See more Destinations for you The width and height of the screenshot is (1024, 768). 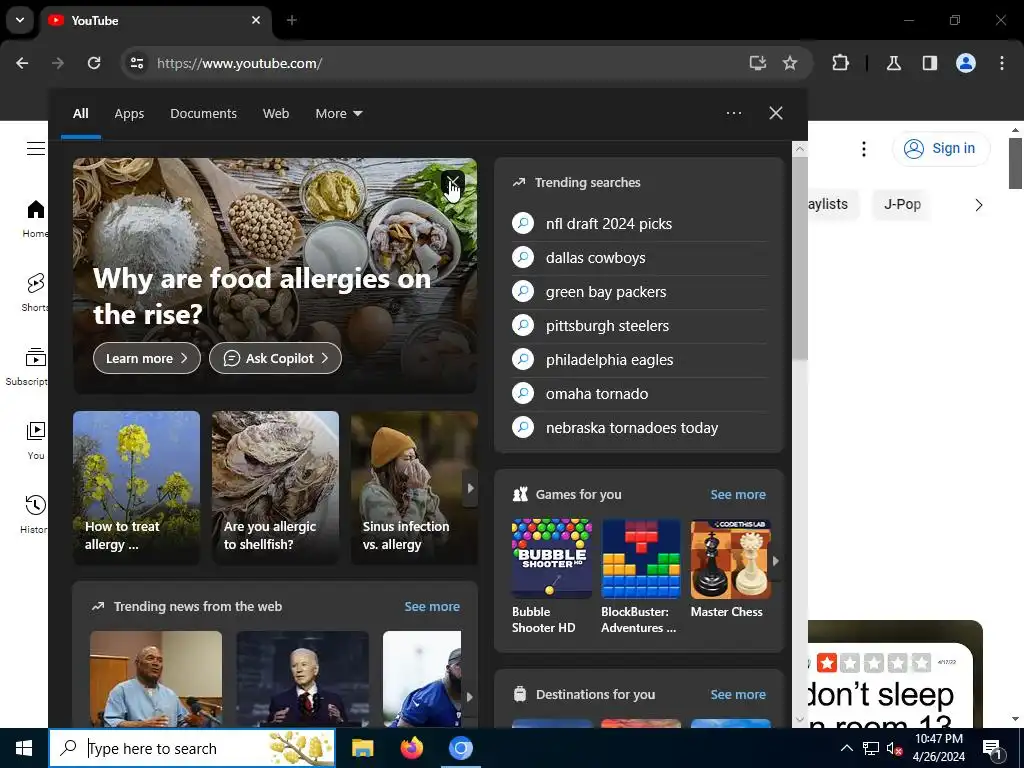coord(738,695)
